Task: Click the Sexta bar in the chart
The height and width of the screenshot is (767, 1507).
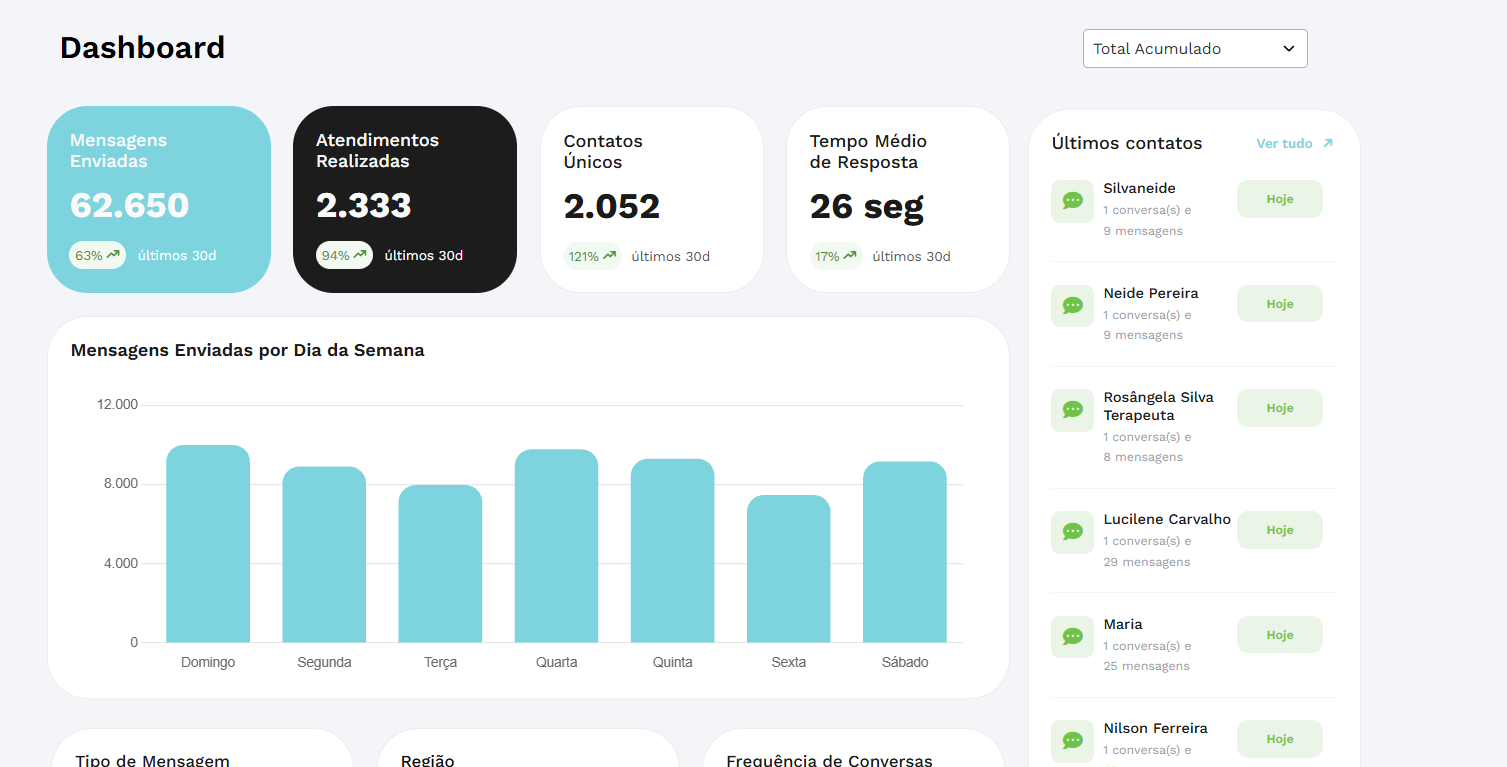Action: (x=789, y=569)
